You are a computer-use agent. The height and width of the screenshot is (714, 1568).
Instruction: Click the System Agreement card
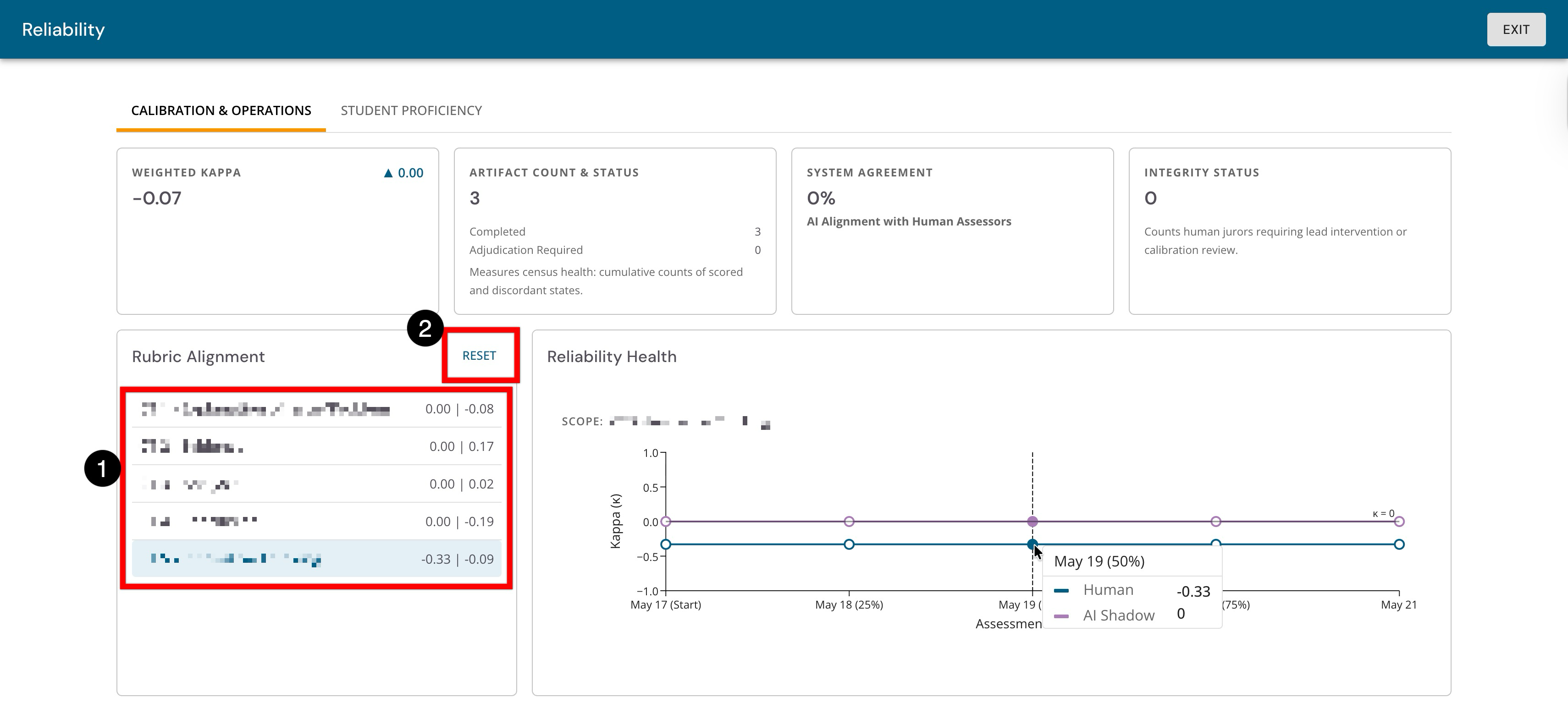point(952,231)
